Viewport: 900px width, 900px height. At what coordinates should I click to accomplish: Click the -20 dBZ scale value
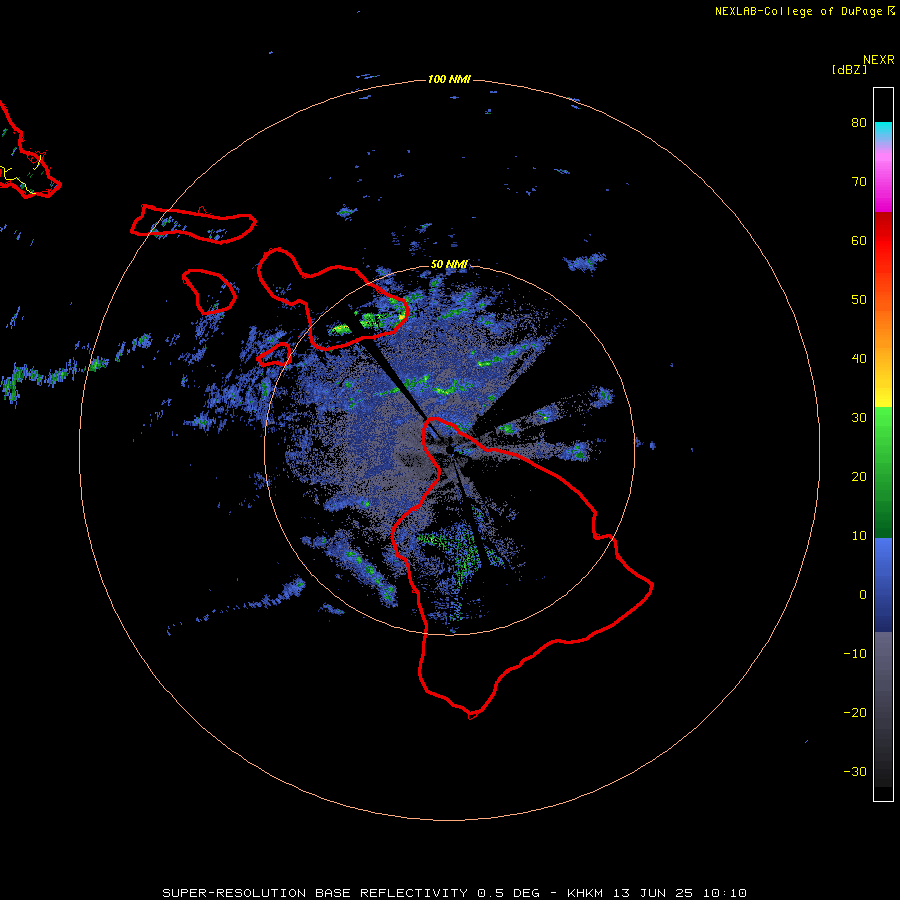[x=855, y=713]
